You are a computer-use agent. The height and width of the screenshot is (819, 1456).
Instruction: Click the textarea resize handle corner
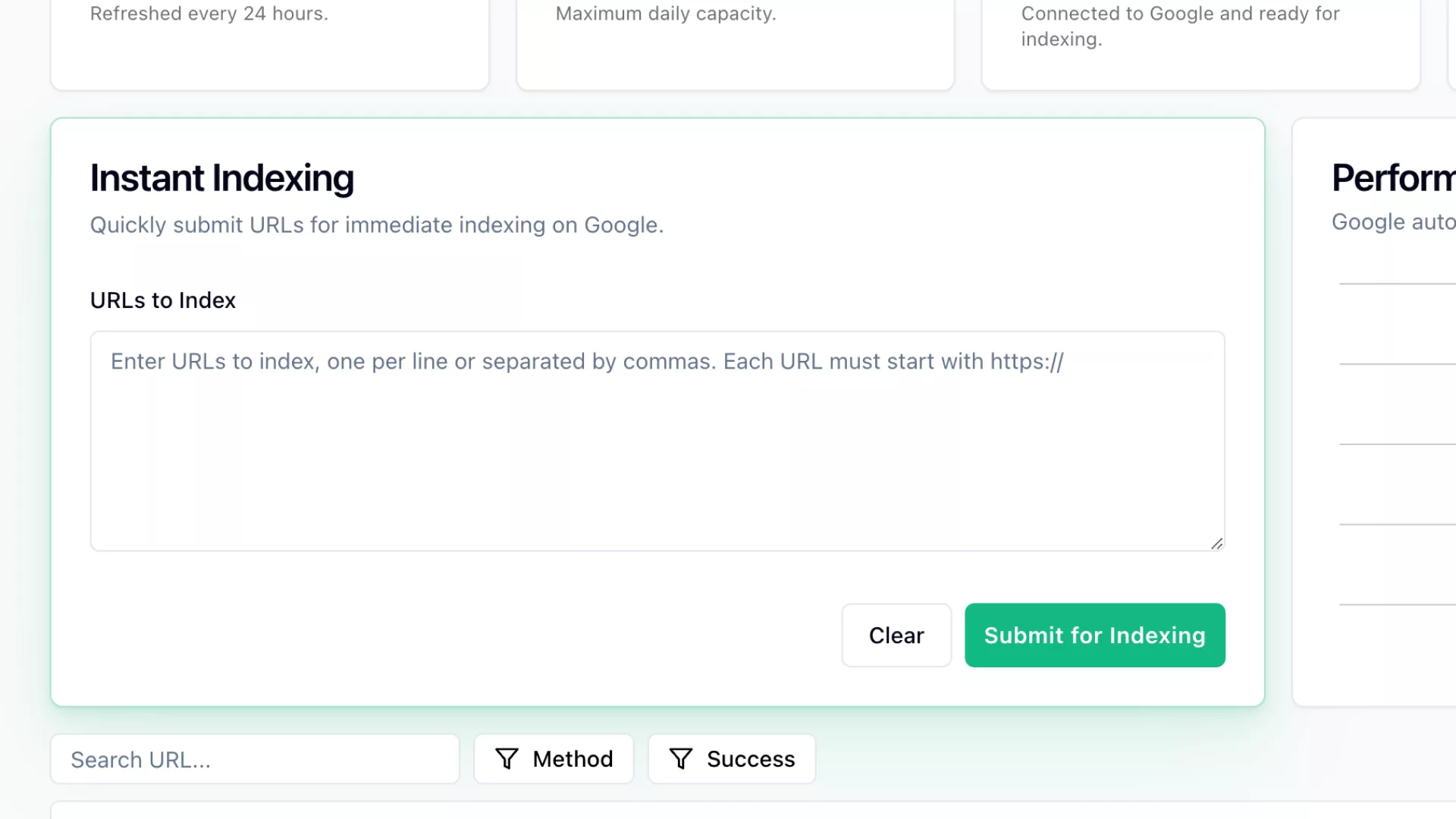point(1216,543)
